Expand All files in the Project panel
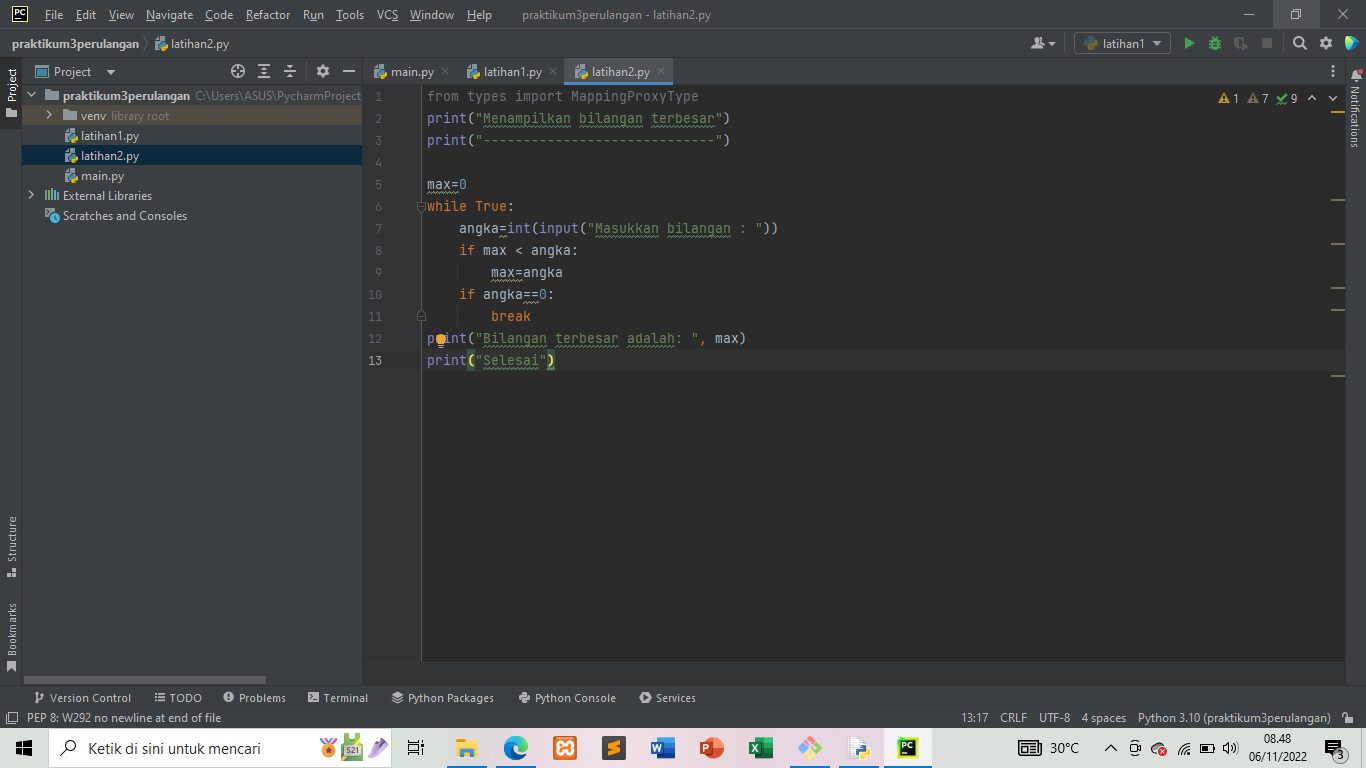This screenshot has width=1366, height=768. [263, 71]
